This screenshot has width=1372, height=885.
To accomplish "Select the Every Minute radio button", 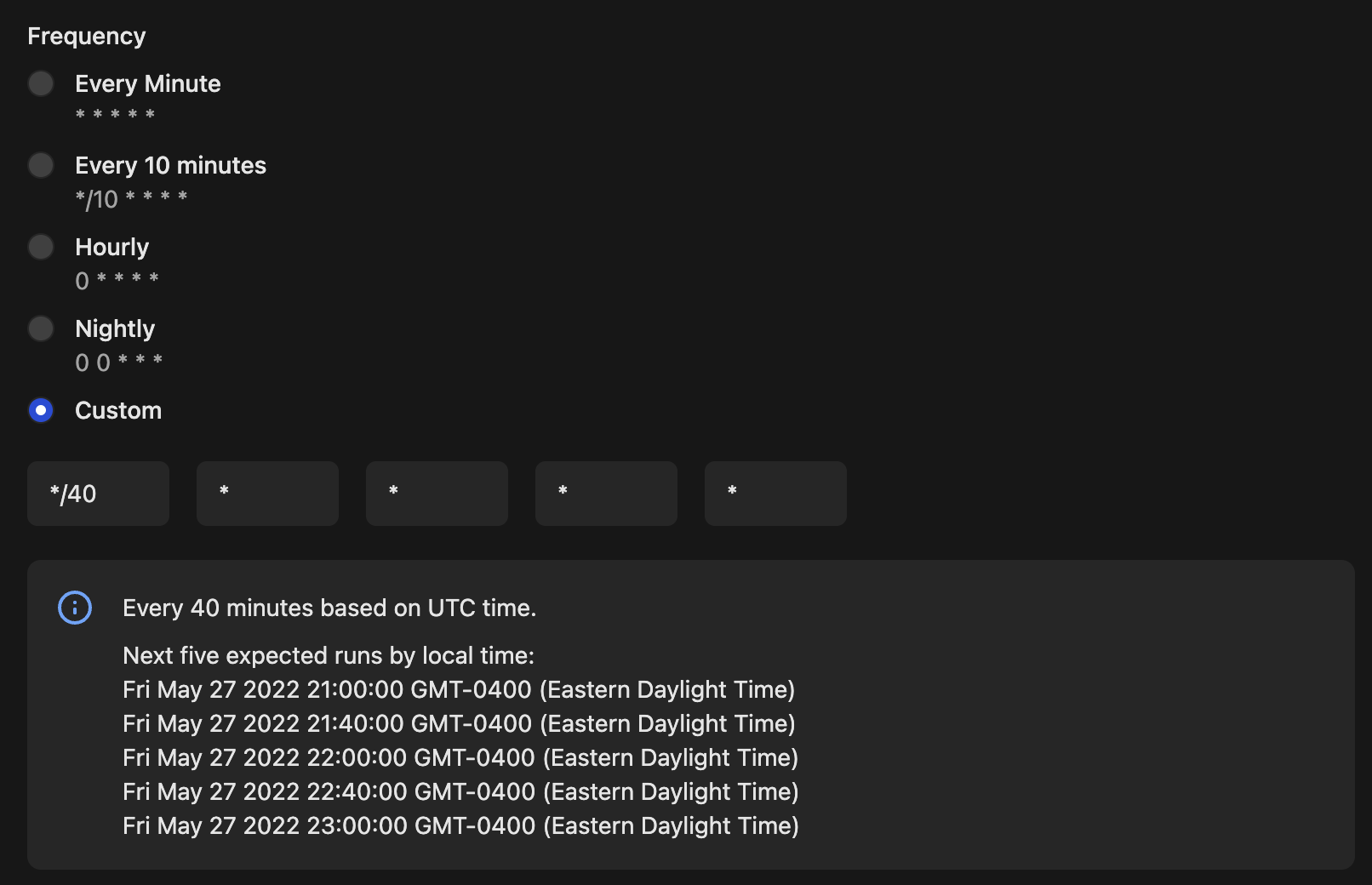I will (x=41, y=83).
